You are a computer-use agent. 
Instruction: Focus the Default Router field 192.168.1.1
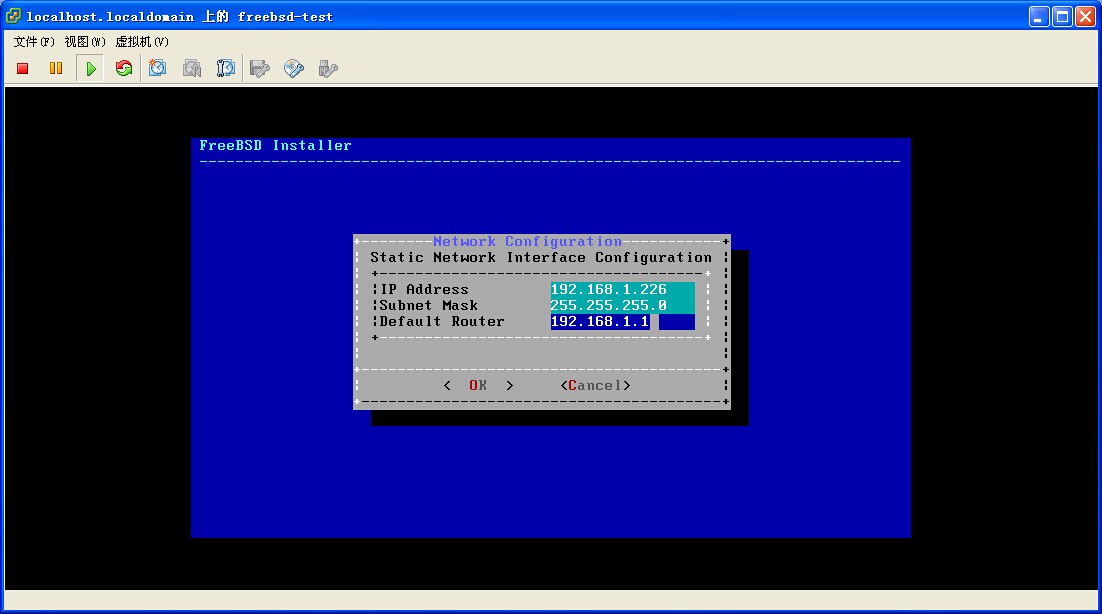(621, 322)
